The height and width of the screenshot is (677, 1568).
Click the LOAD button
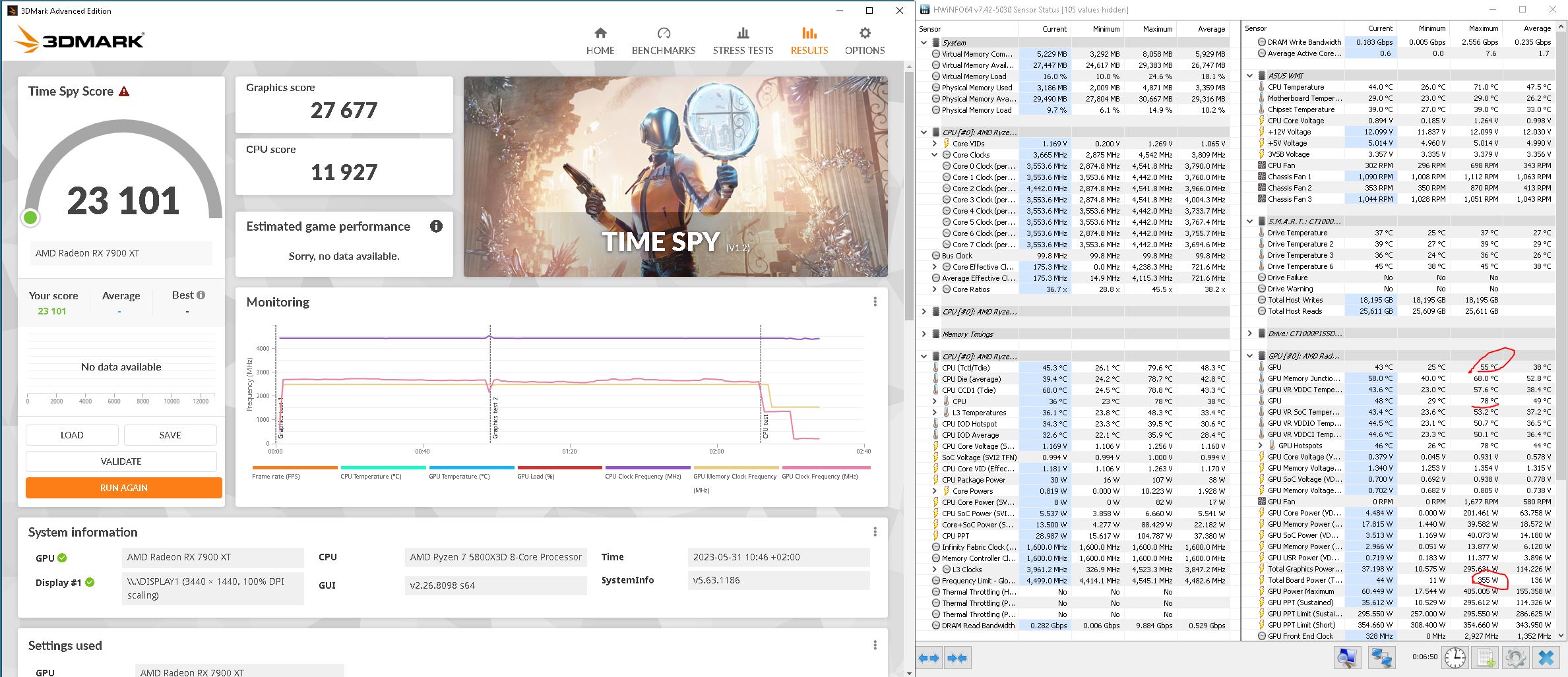tap(72, 435)
